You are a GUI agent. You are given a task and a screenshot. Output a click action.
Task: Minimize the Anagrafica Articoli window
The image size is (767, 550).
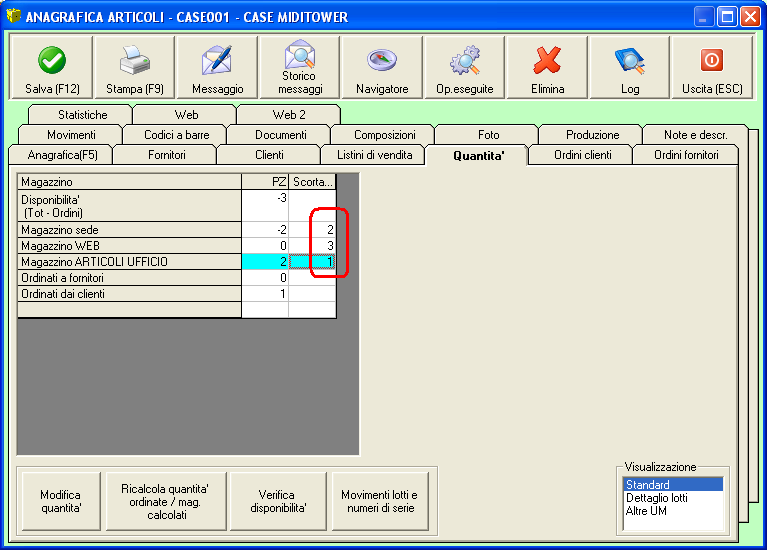pos(704,17)
